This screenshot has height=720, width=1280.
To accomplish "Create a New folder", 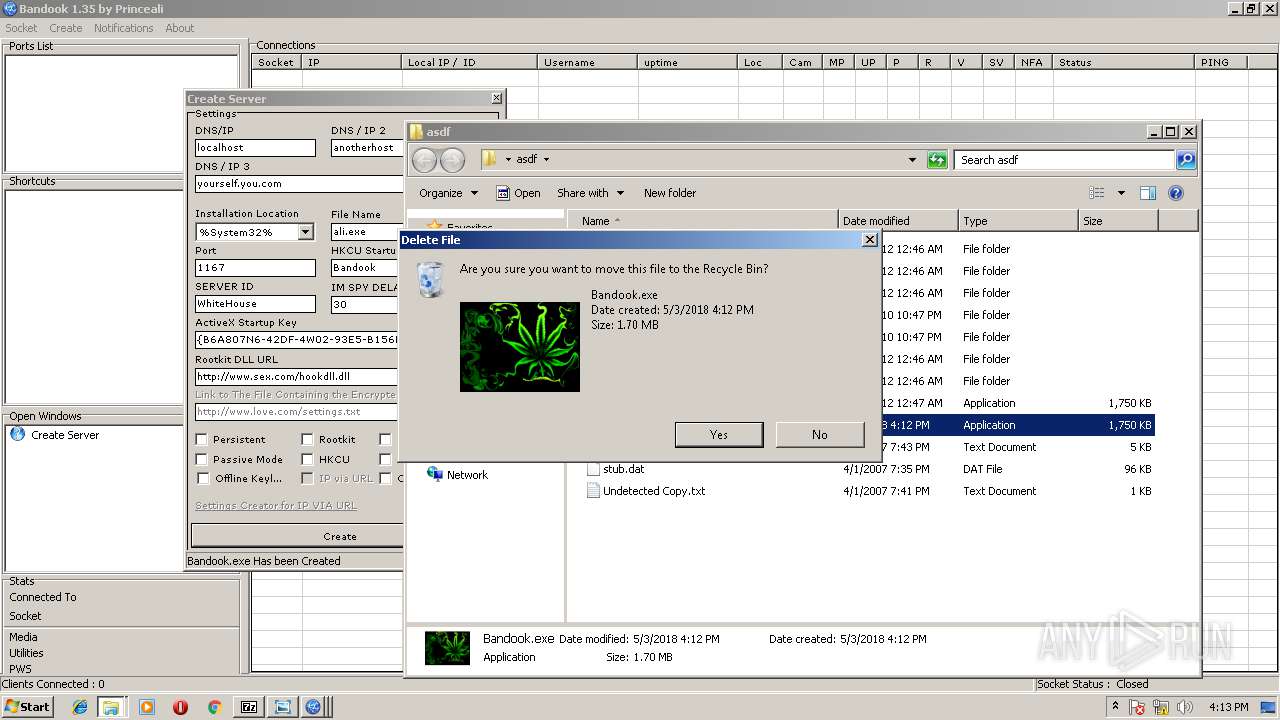I will [x=670, y=193].
